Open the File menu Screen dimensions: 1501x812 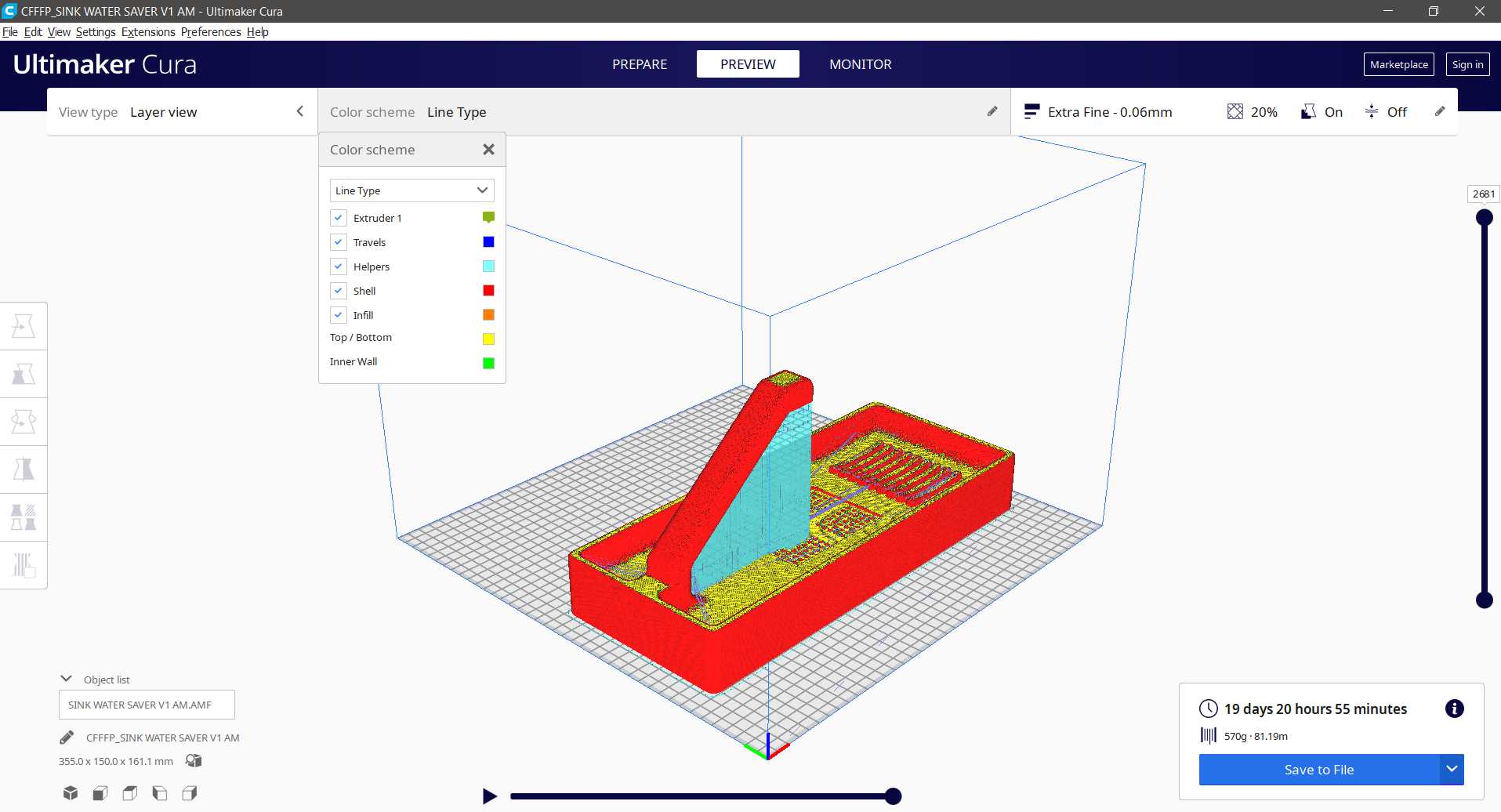click(10, 32)
